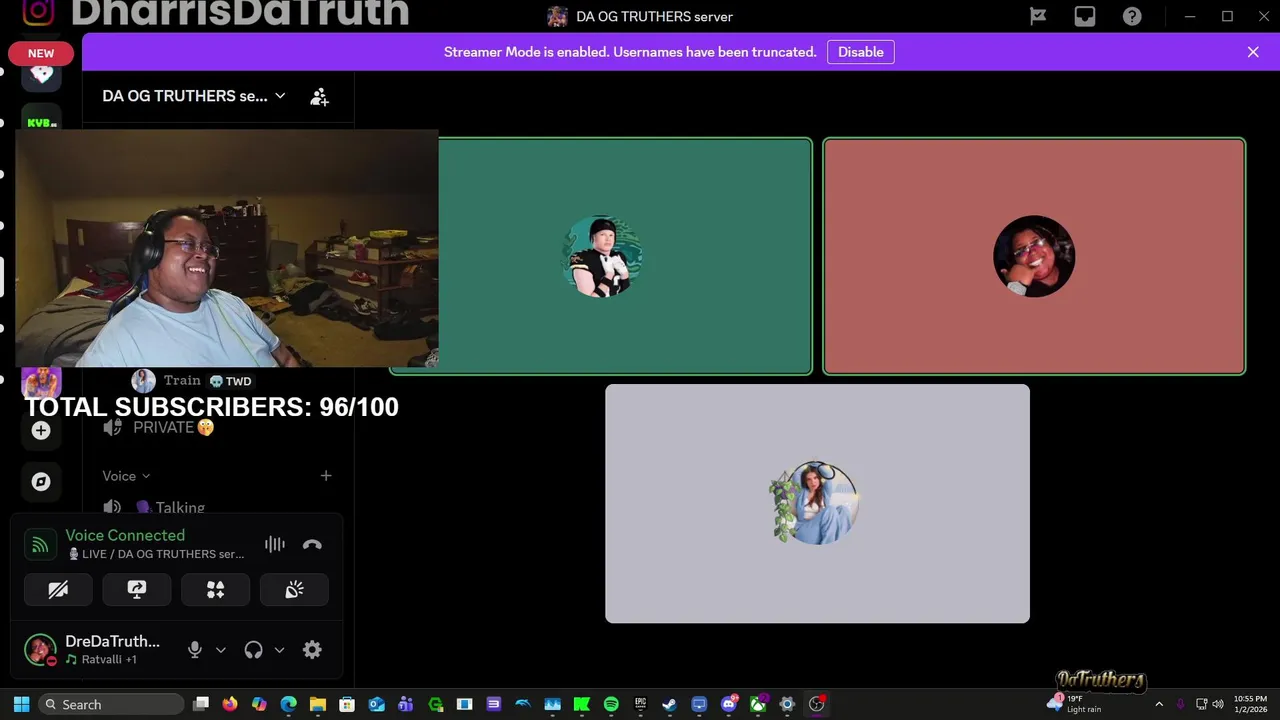Screen dimensions: 1280x720
Task: Disable Streamer Mode via the Disable button
Action: click(x=860, y=52)
